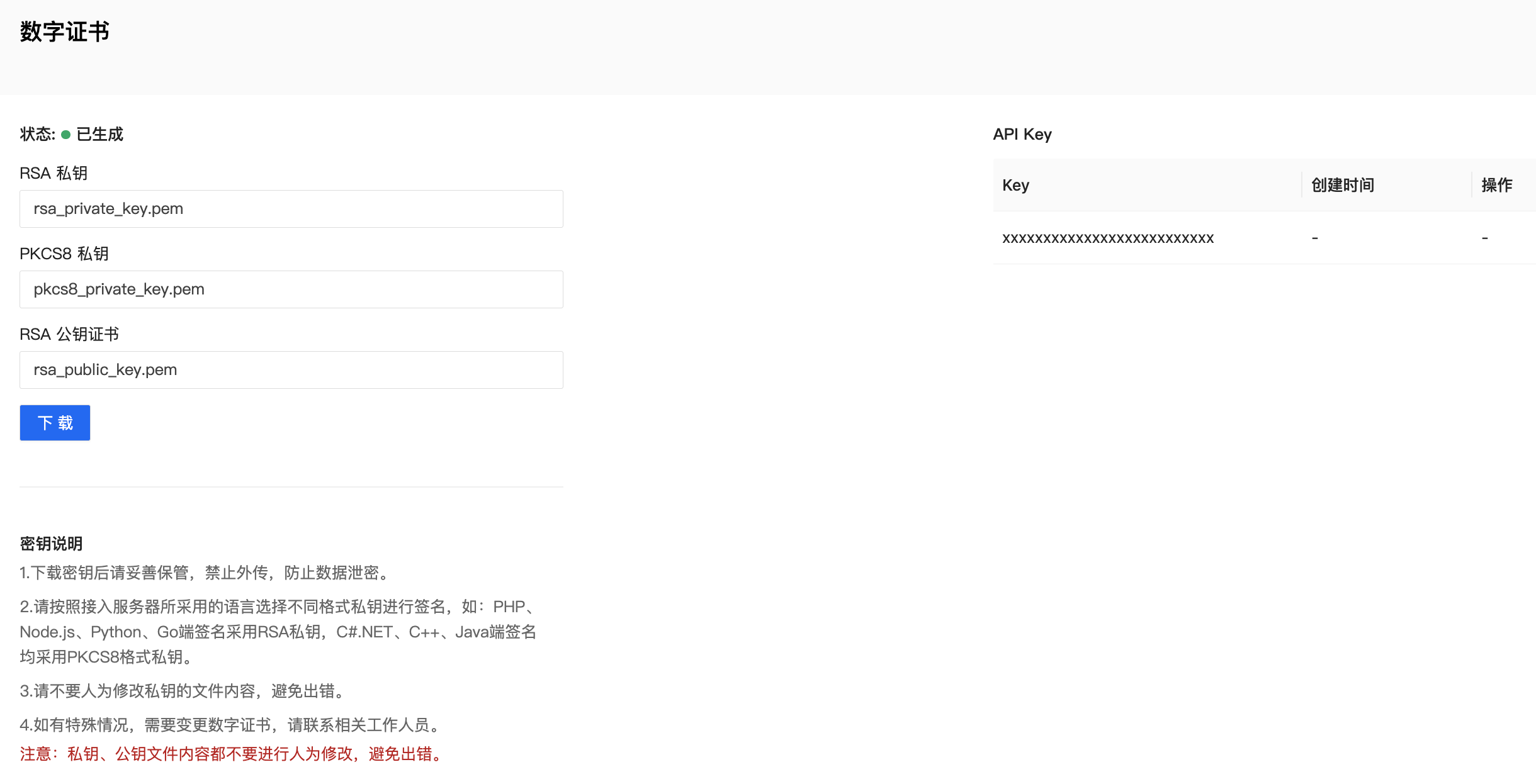The image size is (1536, 784).
Task: Click the dash in 操作 column
Action: tap(1485, 238)
